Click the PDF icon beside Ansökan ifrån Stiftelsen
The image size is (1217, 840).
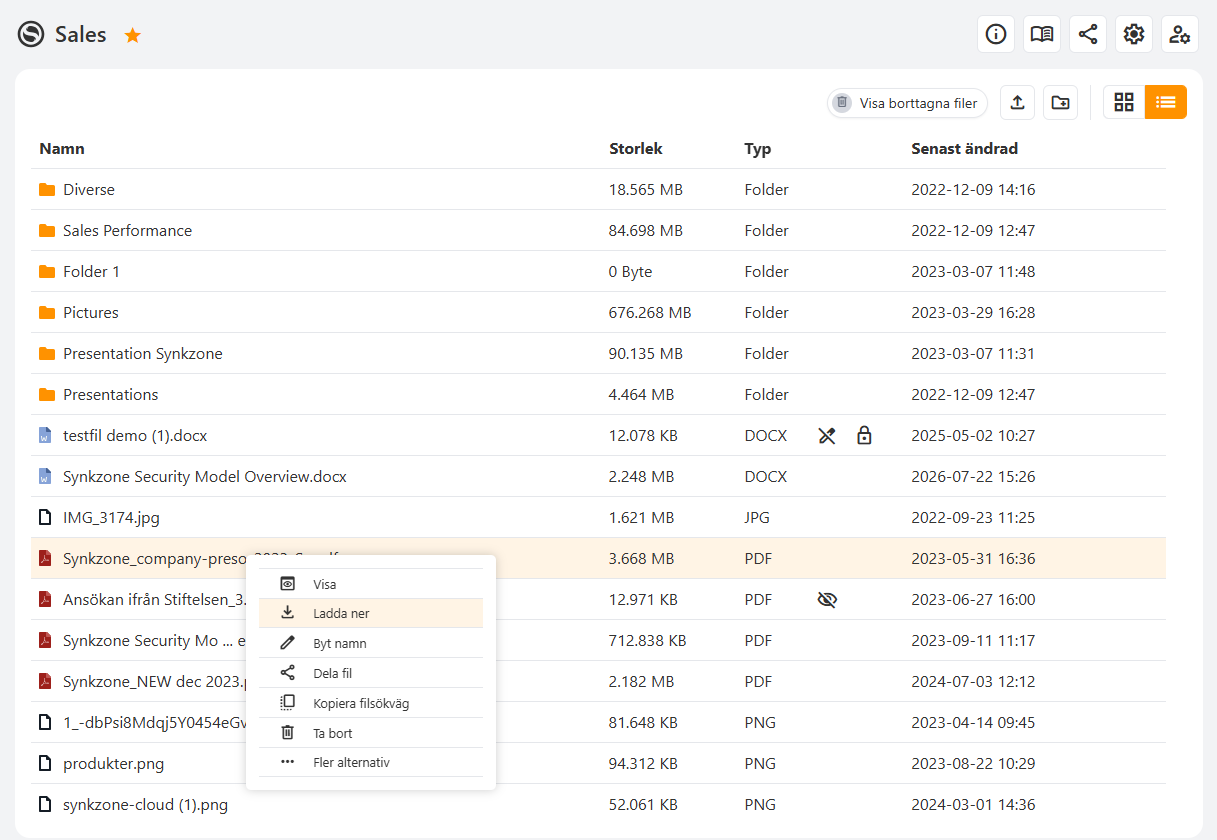44,600
